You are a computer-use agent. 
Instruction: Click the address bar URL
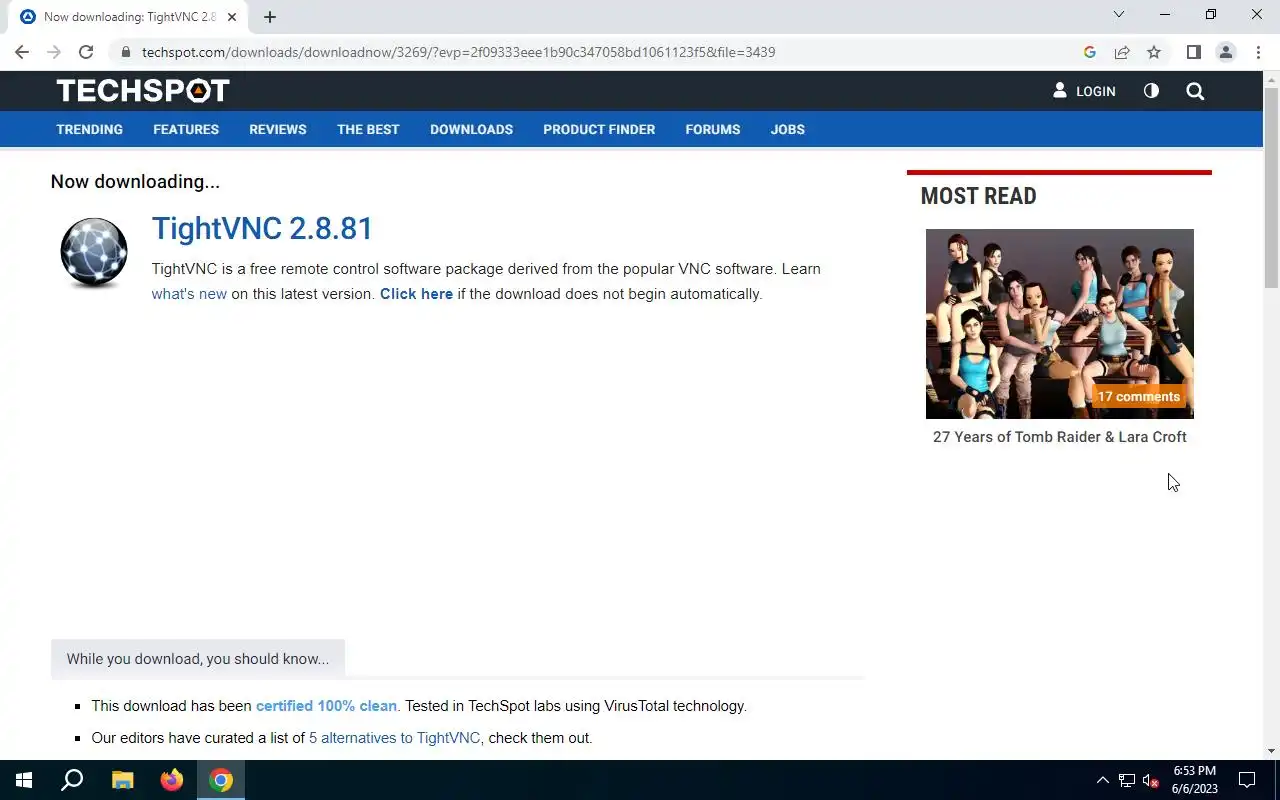458,52
